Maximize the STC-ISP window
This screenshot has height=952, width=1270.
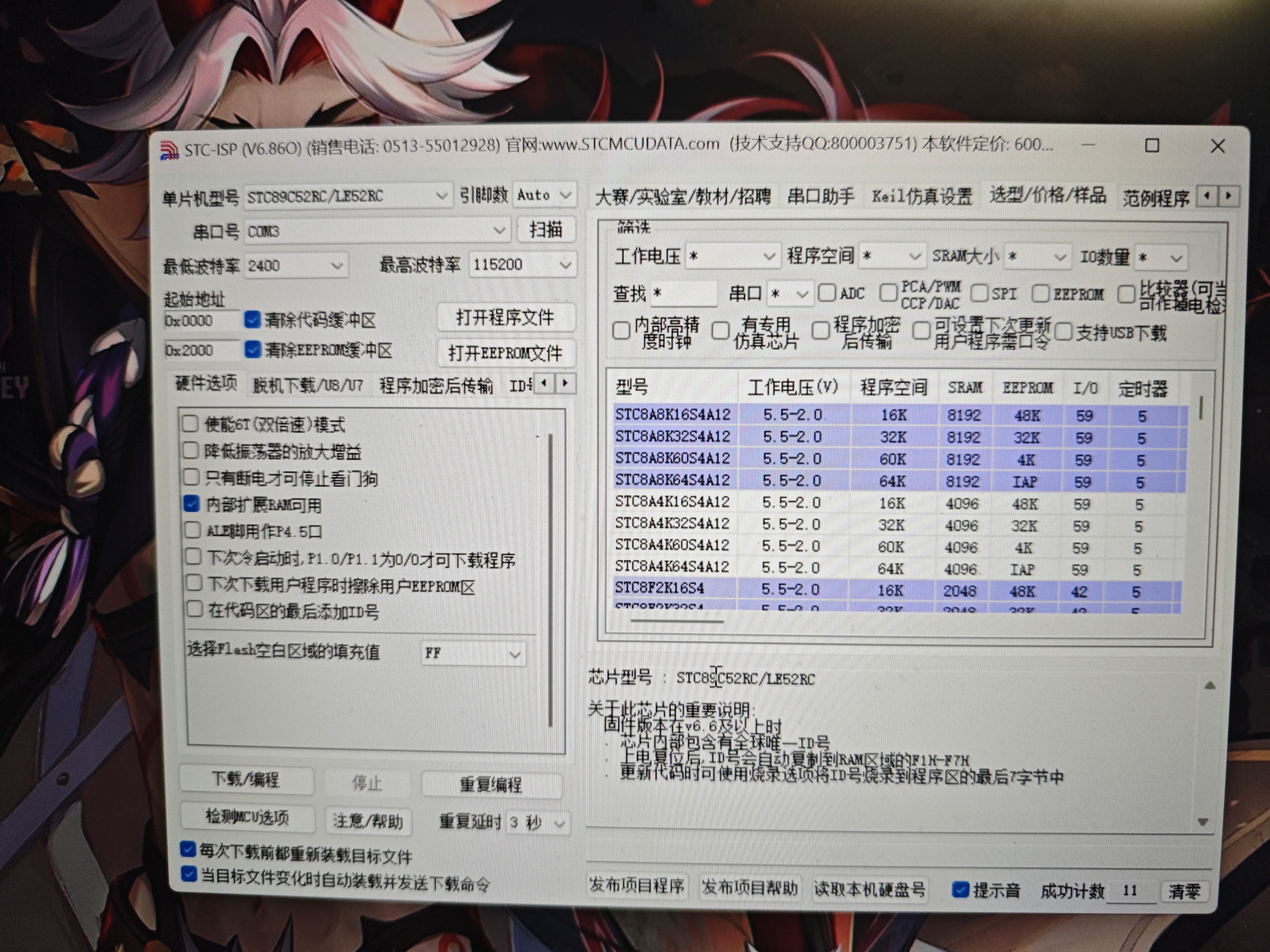(x=1152, y=145)
